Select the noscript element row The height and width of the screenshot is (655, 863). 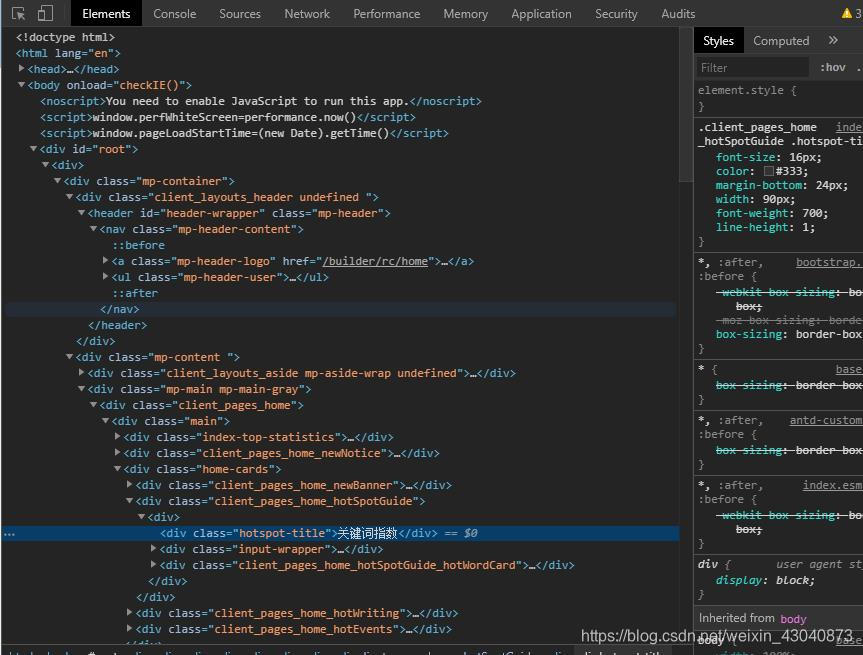[260, 101]
